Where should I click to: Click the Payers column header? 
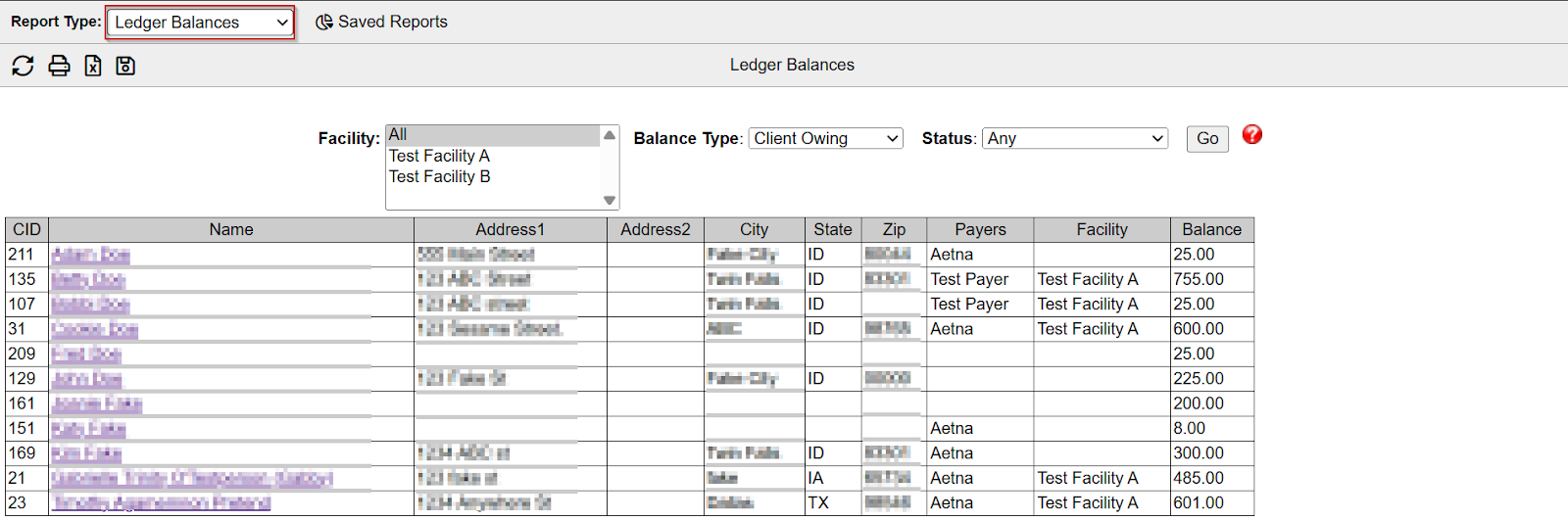(980, 229)
